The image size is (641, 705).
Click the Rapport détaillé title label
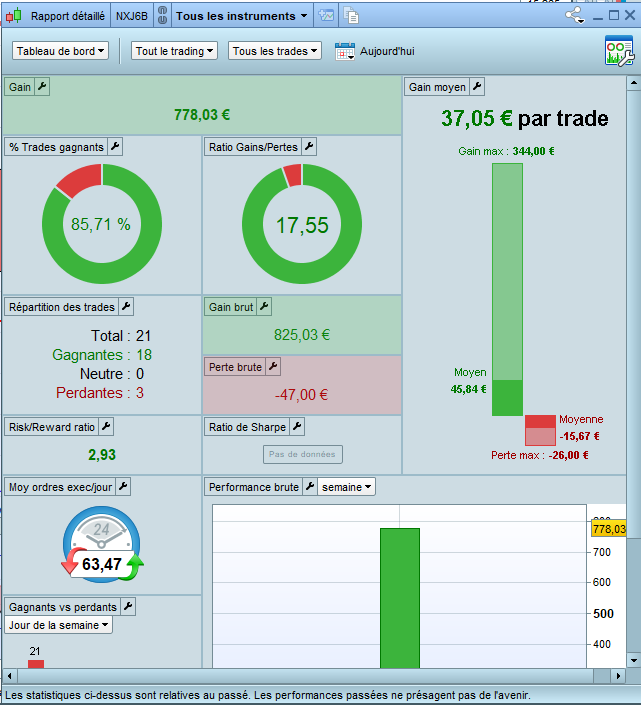click(x=68, y=16)
